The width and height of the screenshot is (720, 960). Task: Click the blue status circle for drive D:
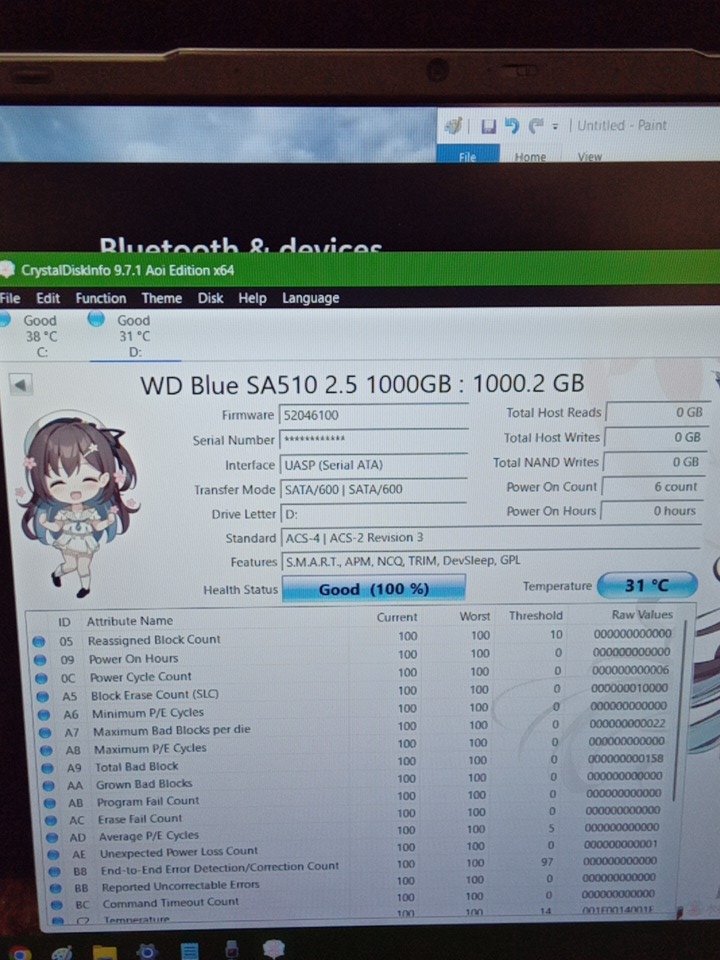pyautogui.click(x=96, y=319)
